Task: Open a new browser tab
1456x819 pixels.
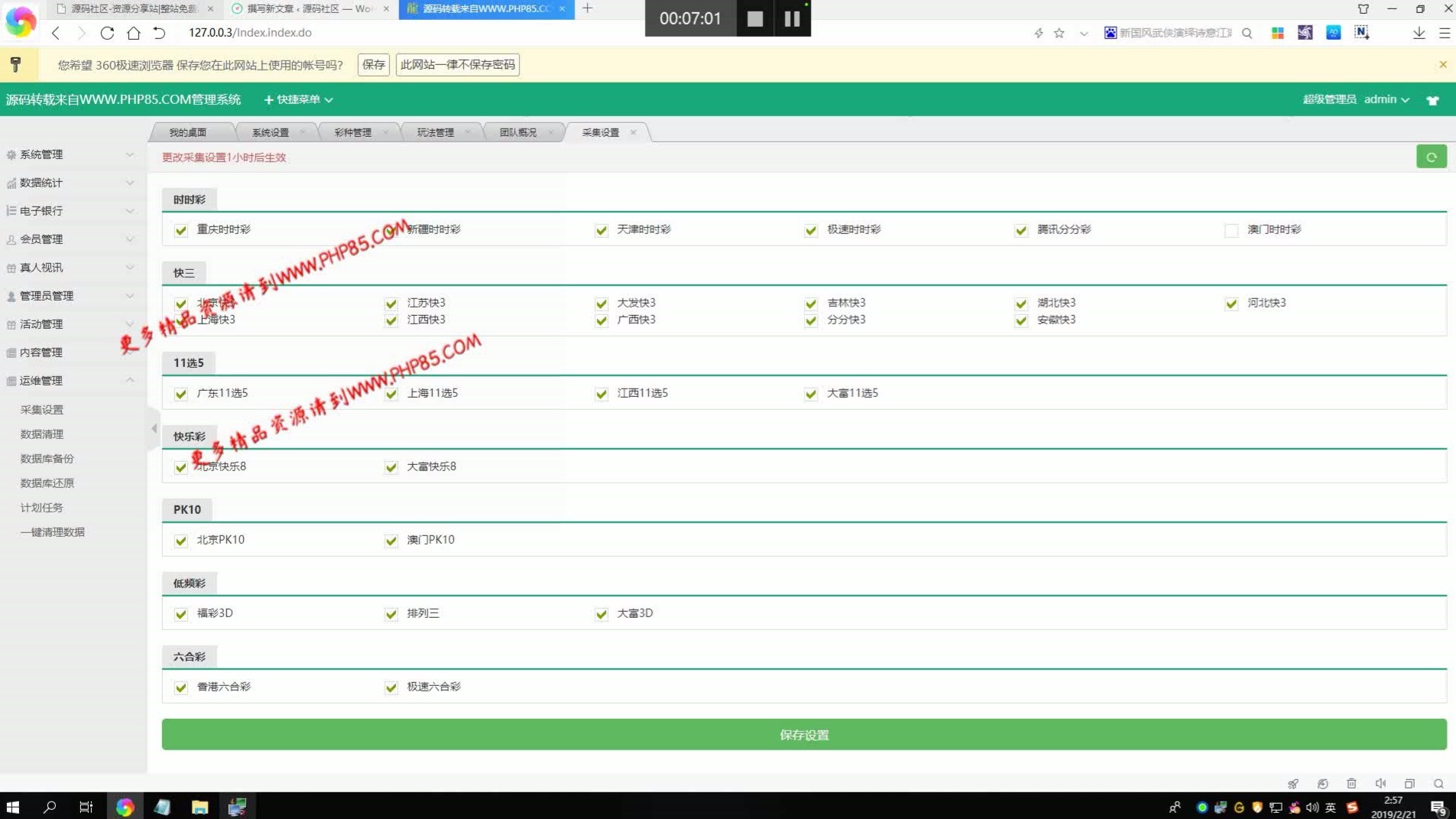Action: (x=587, y=8)
